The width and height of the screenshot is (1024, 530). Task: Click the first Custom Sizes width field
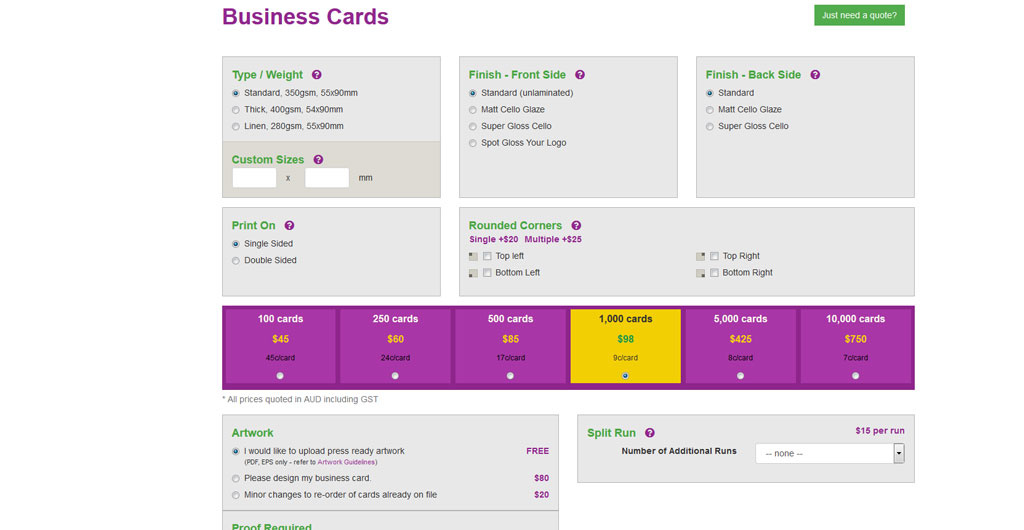(254, 178)
